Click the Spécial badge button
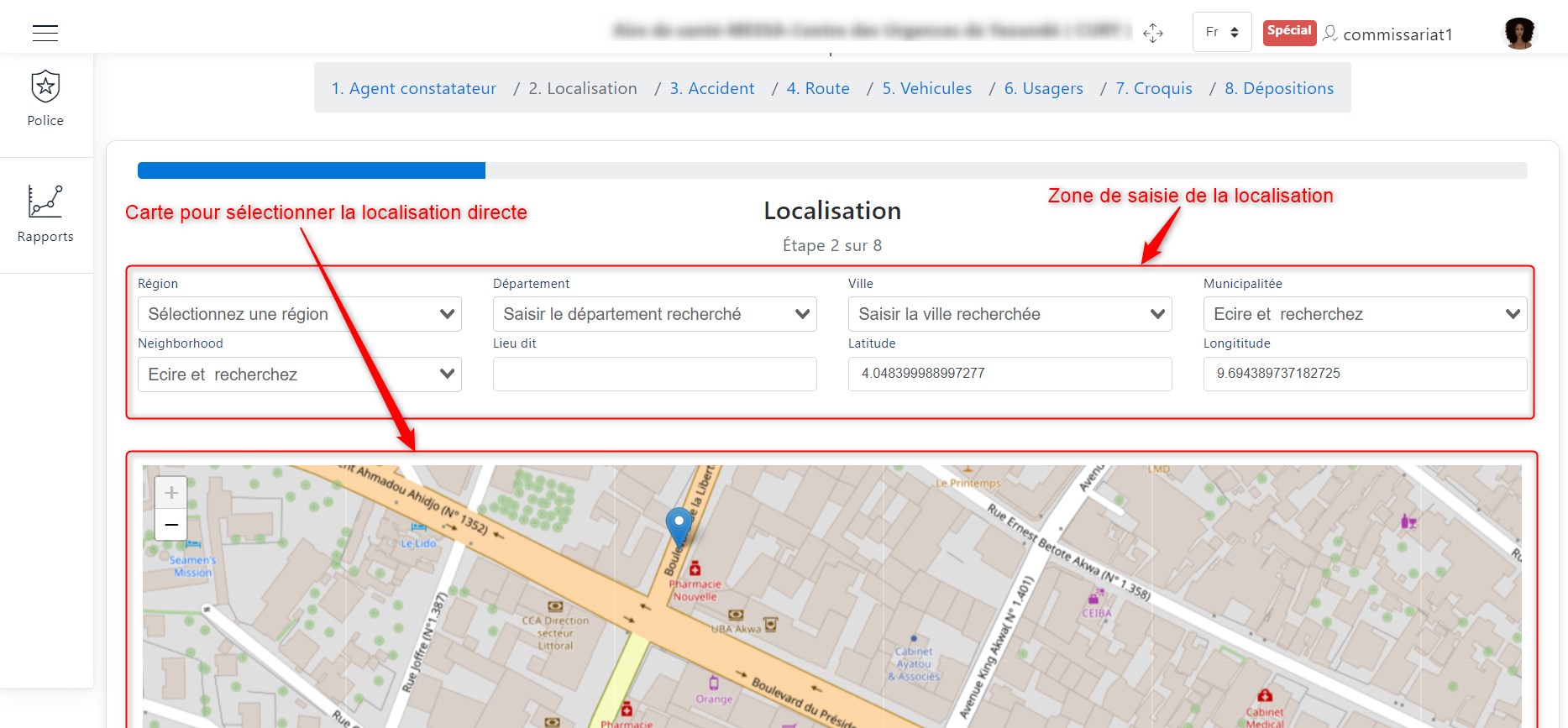This screenshot has height=728, width=1568. coord(1289,32)
